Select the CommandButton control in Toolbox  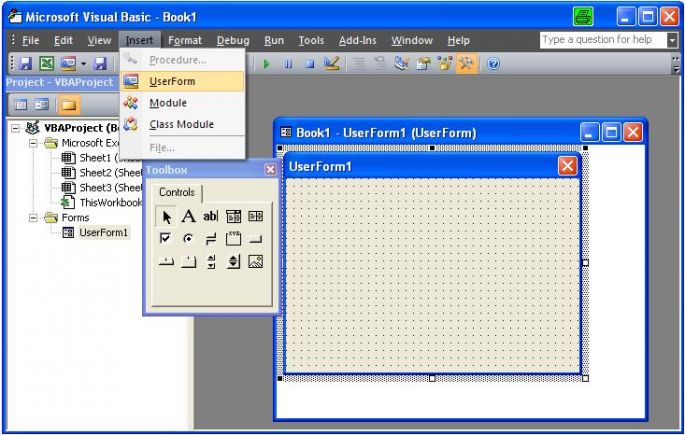tap(256, 238)
